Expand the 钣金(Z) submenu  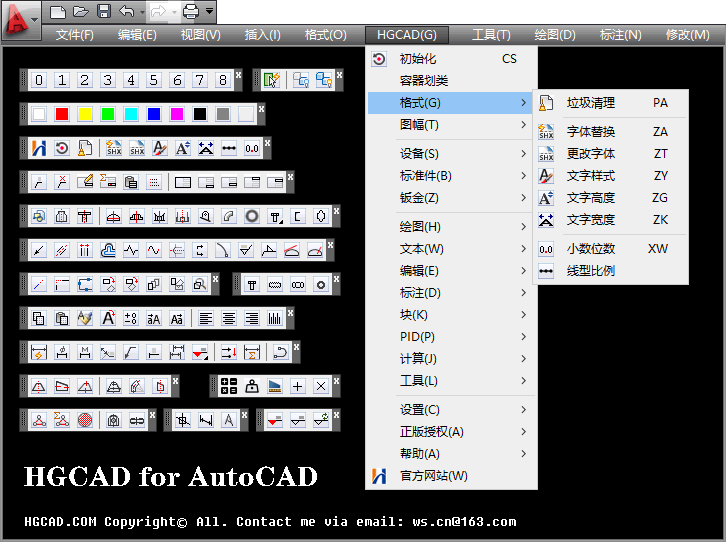(451, 198)
